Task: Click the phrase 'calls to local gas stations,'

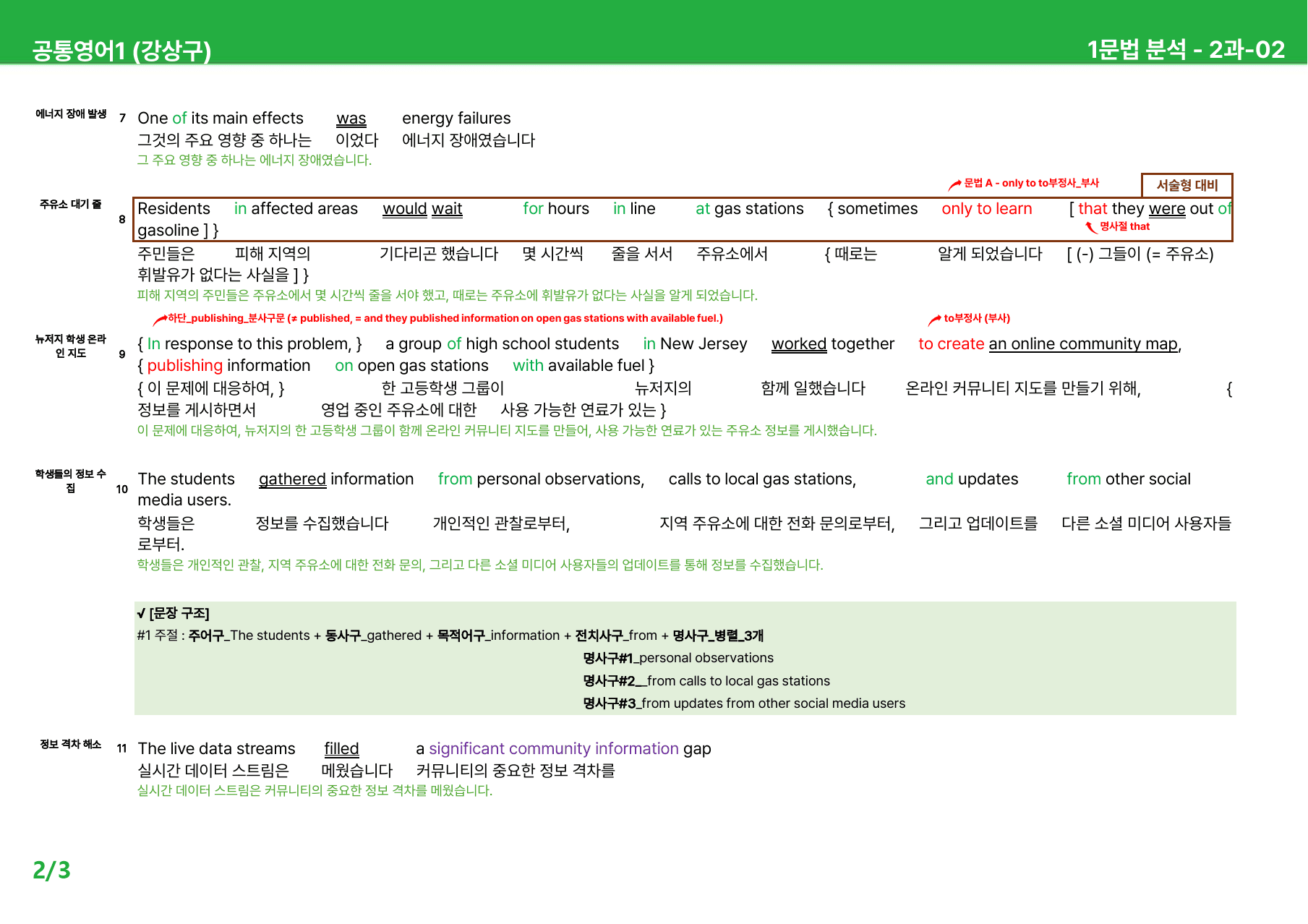Action: point(762,479)
